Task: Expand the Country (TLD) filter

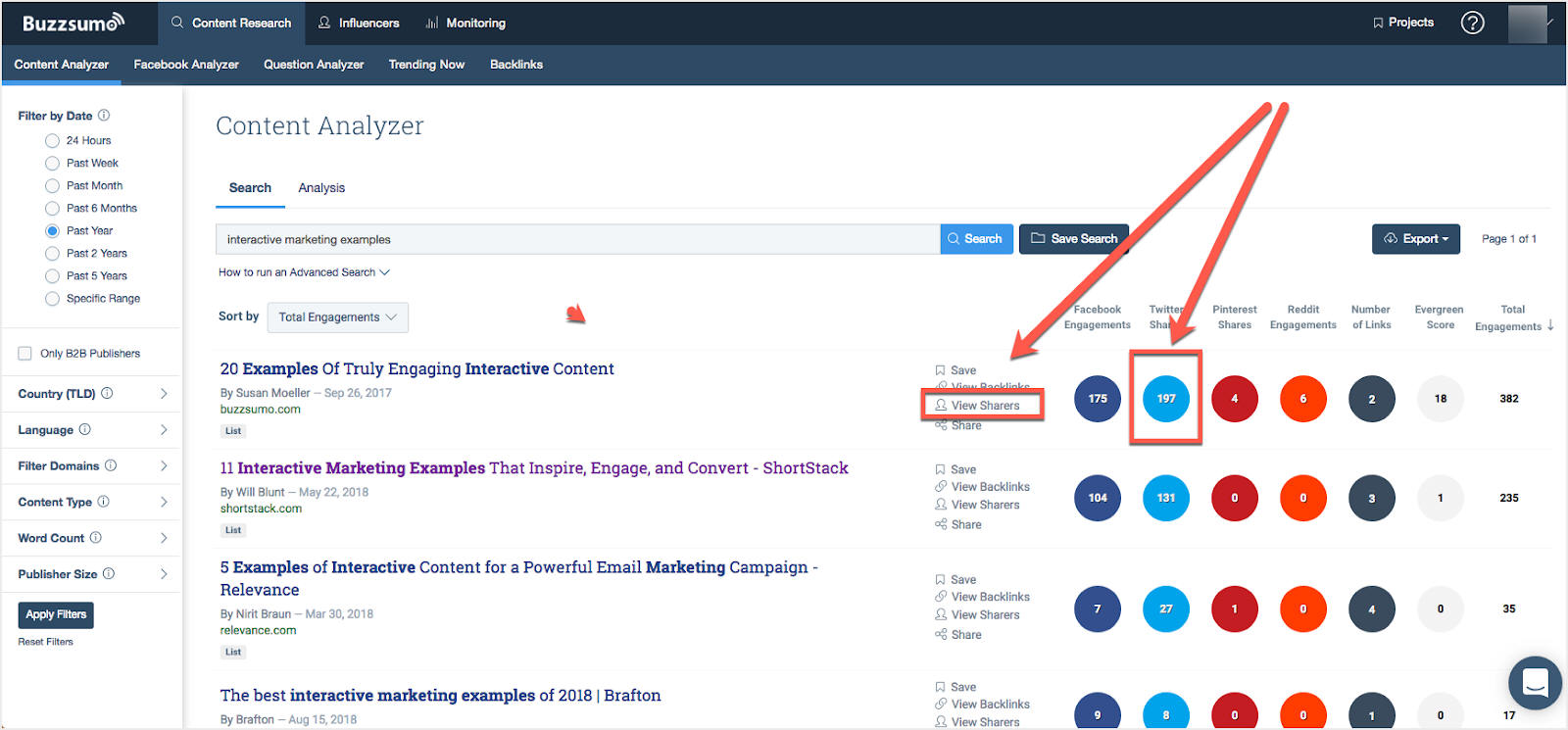Action: pyautogui.click(x=163, y=393)
